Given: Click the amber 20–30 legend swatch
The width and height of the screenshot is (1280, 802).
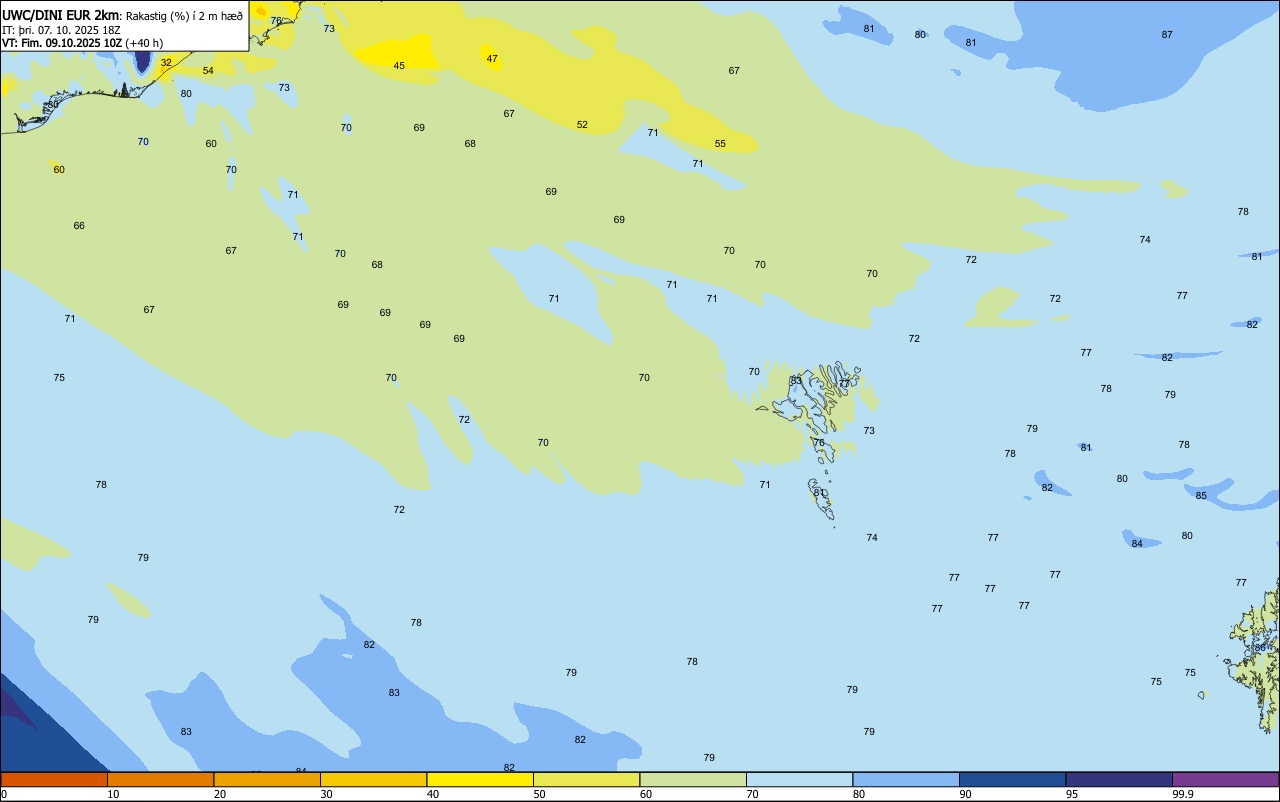Looking at the screenshot, I should click(x=267, y=779).
